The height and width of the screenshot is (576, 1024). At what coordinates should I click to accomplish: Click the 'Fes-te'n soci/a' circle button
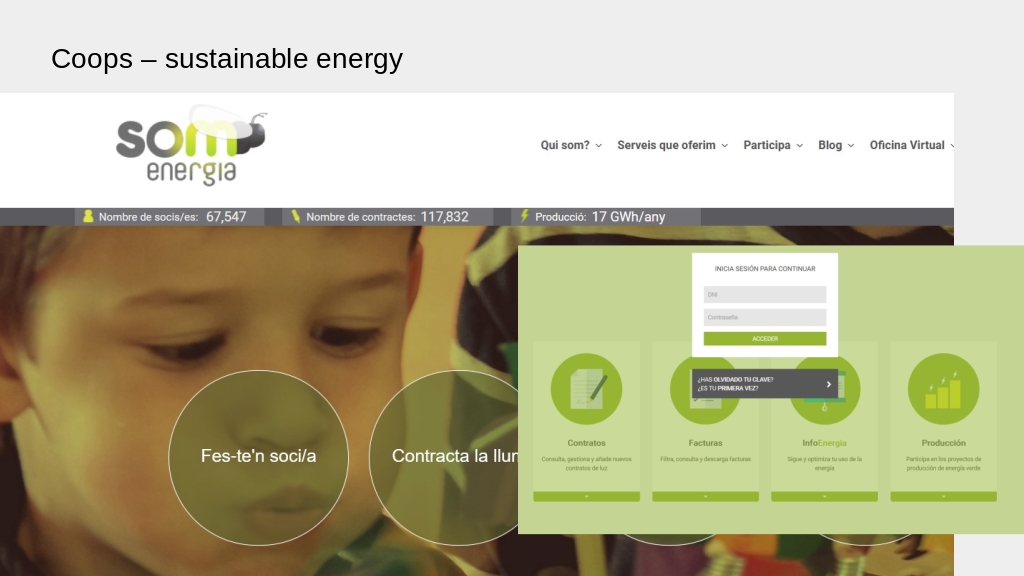tap(258, 457)
